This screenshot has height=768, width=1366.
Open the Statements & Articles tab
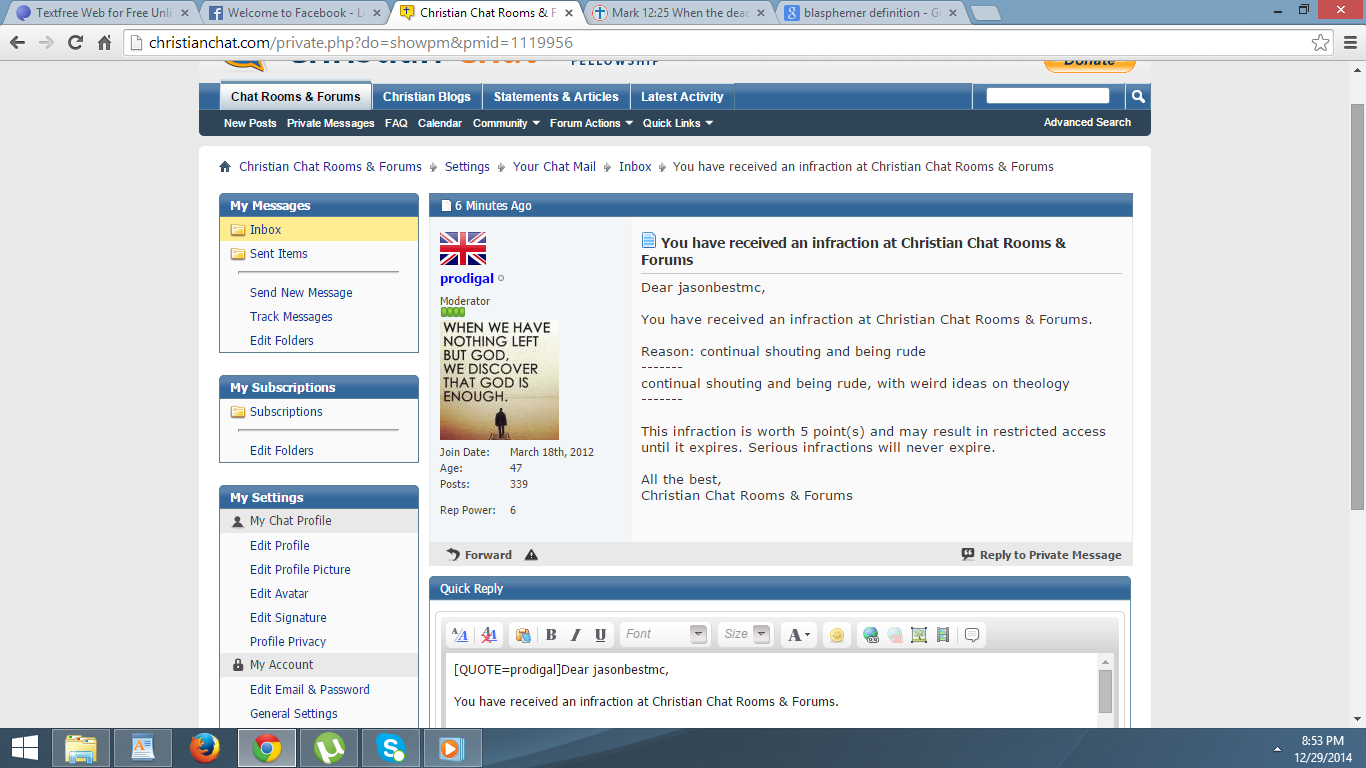click(556, 97)
